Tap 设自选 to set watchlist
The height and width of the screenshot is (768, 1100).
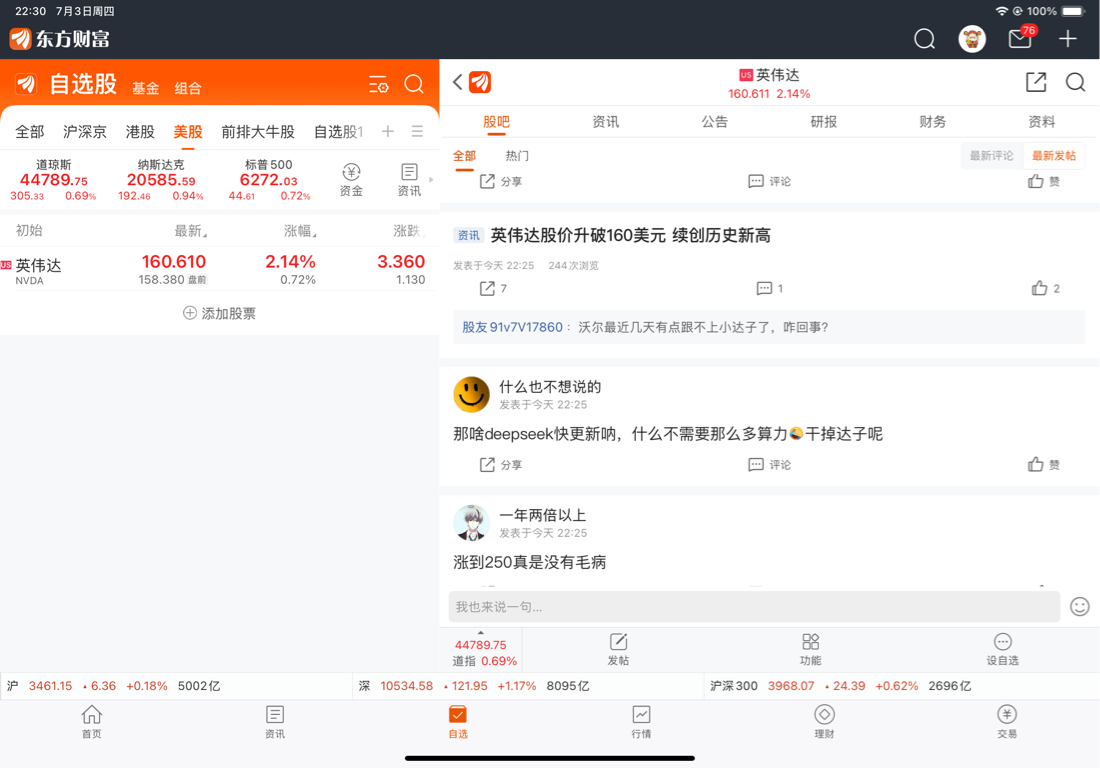pos(1002,649)
